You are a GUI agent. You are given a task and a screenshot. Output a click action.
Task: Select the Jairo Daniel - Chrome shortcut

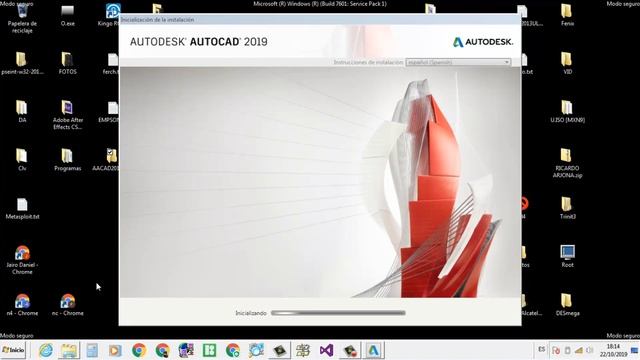pyautogui.click(x=22, y=260)
